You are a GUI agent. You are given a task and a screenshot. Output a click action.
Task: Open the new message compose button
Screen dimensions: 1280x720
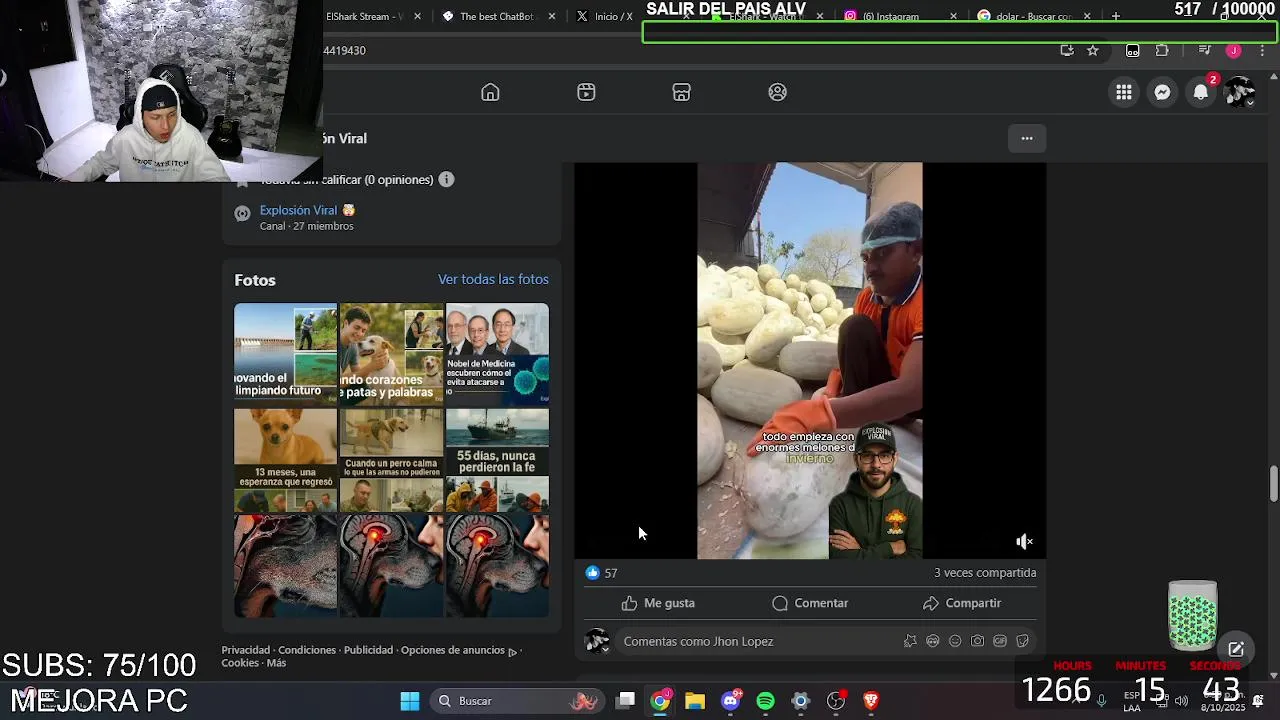1236,649
